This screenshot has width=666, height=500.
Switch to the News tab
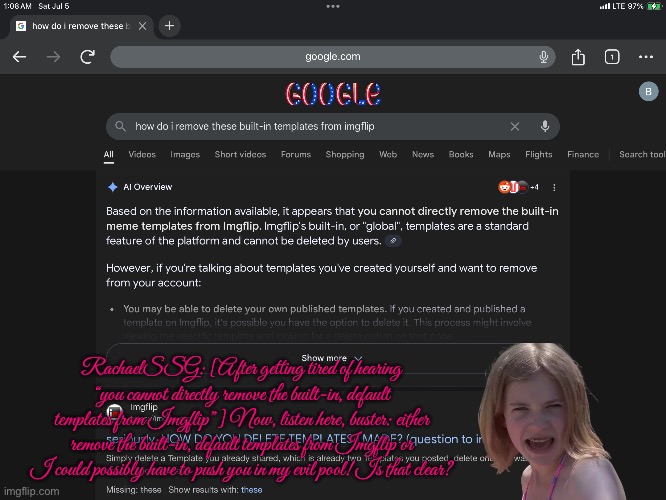pyautogui.click(x=423, y=155)
